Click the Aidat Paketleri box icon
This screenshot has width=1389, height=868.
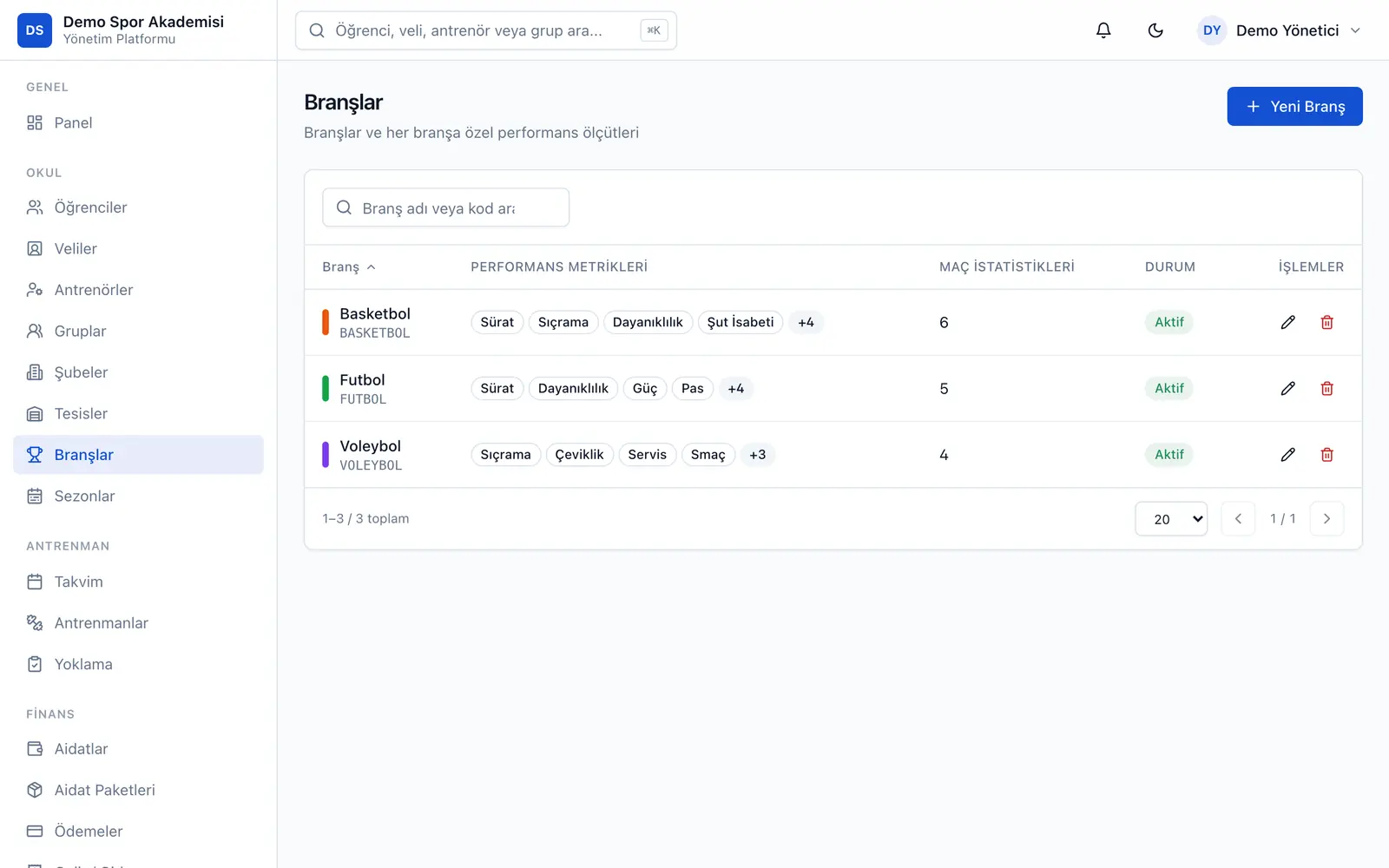click(x=35, y=790)
